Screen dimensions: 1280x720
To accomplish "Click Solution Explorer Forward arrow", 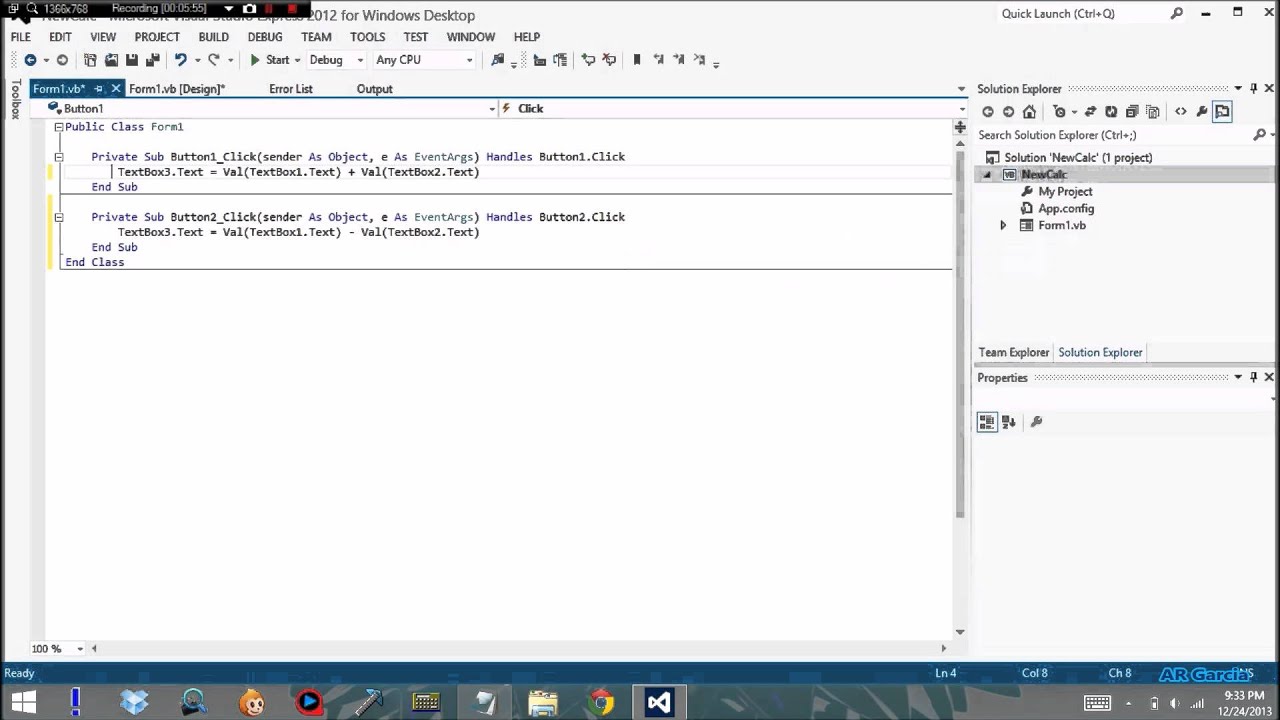I will (x=1008, y=112).
